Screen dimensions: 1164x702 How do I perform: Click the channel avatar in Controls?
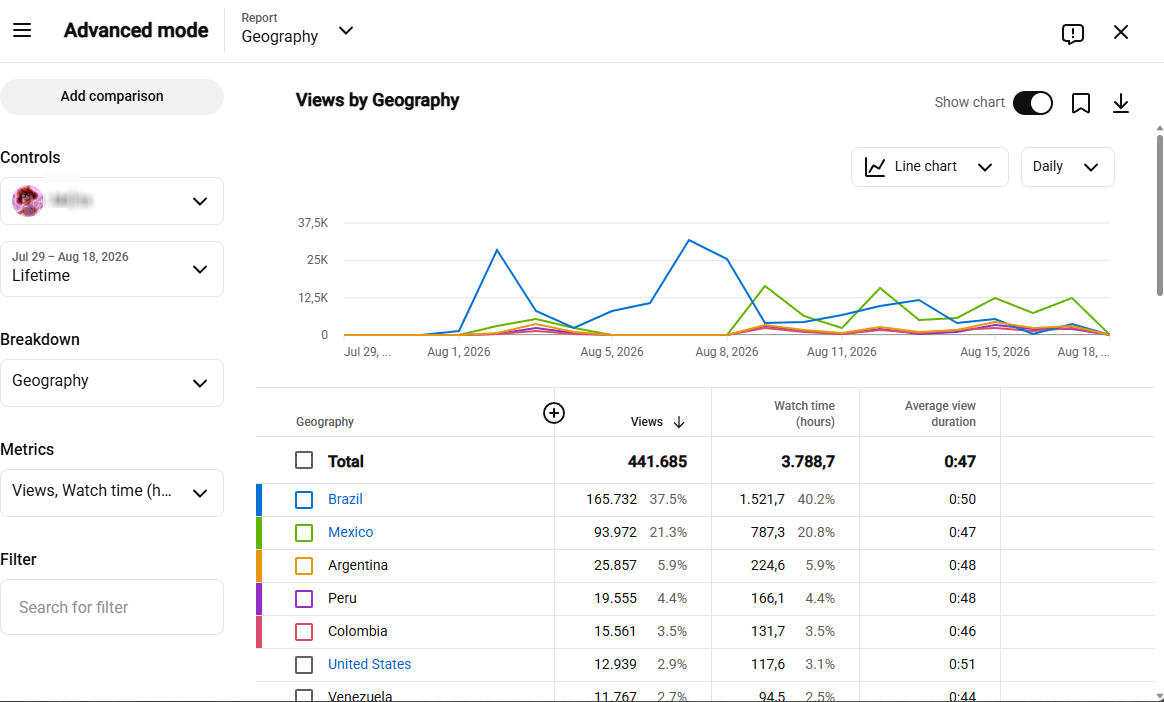27,201
